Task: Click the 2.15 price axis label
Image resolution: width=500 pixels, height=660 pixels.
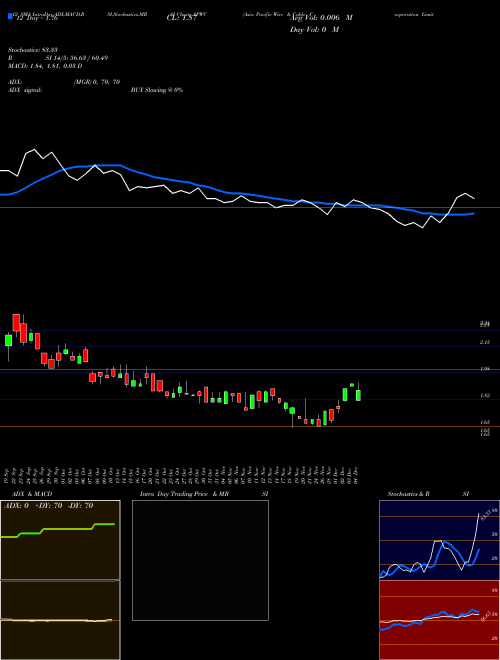Action: click(x=485, y=343)
